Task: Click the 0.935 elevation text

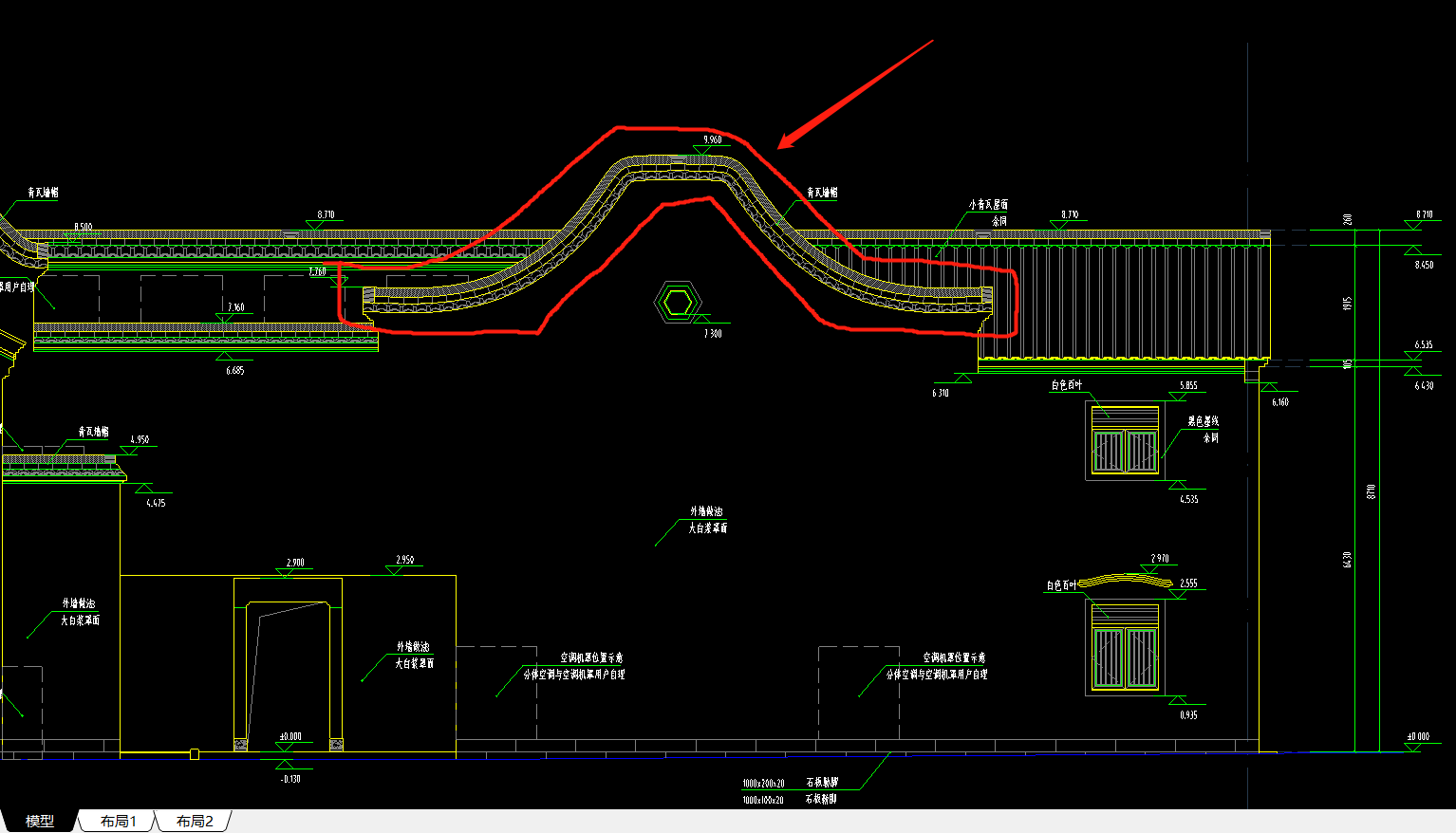Action: click(x=1188, y=715)
